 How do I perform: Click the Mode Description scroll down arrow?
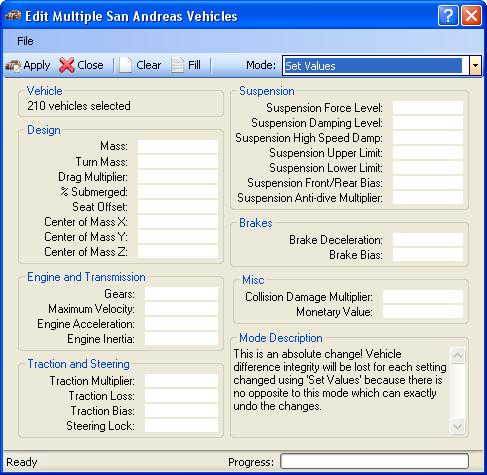point(457,426)
